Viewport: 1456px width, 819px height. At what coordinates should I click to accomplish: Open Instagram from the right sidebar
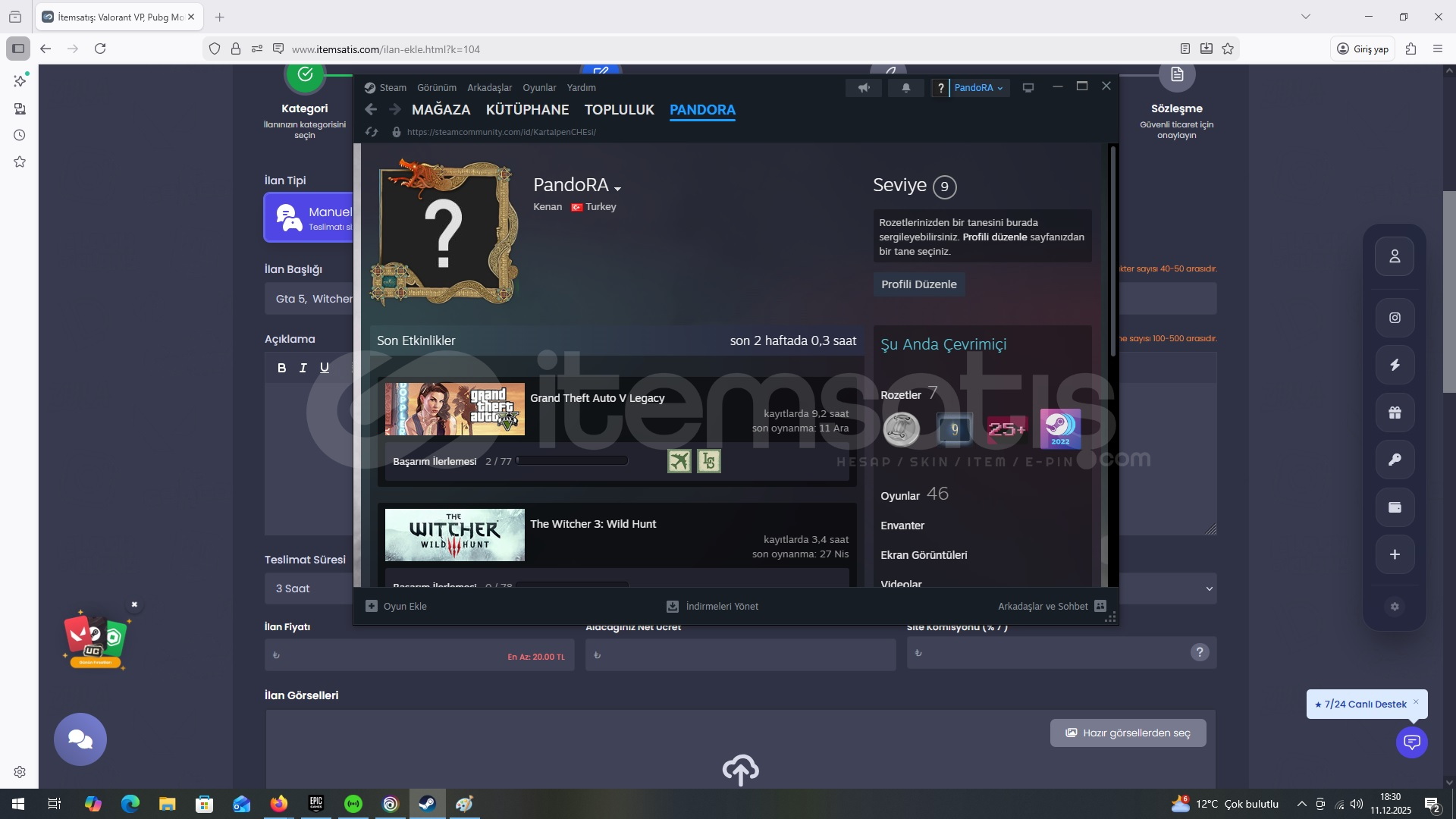(x=1395, y=318)
